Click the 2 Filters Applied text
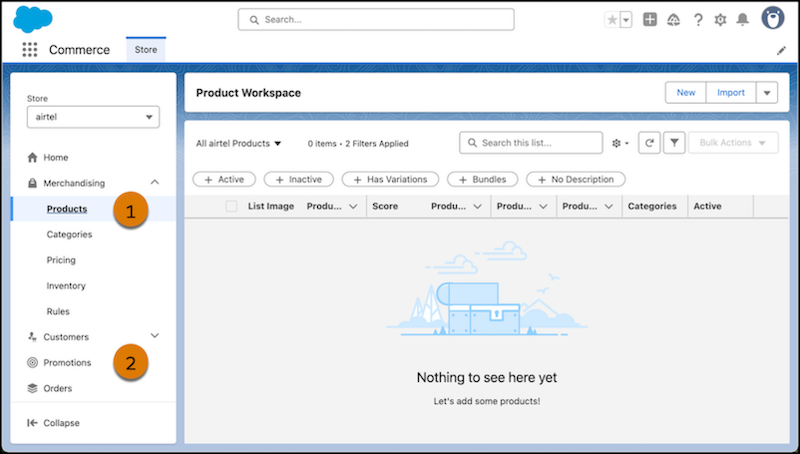The width and height of the screenshot is (800, 454). [x=377, y=144]
